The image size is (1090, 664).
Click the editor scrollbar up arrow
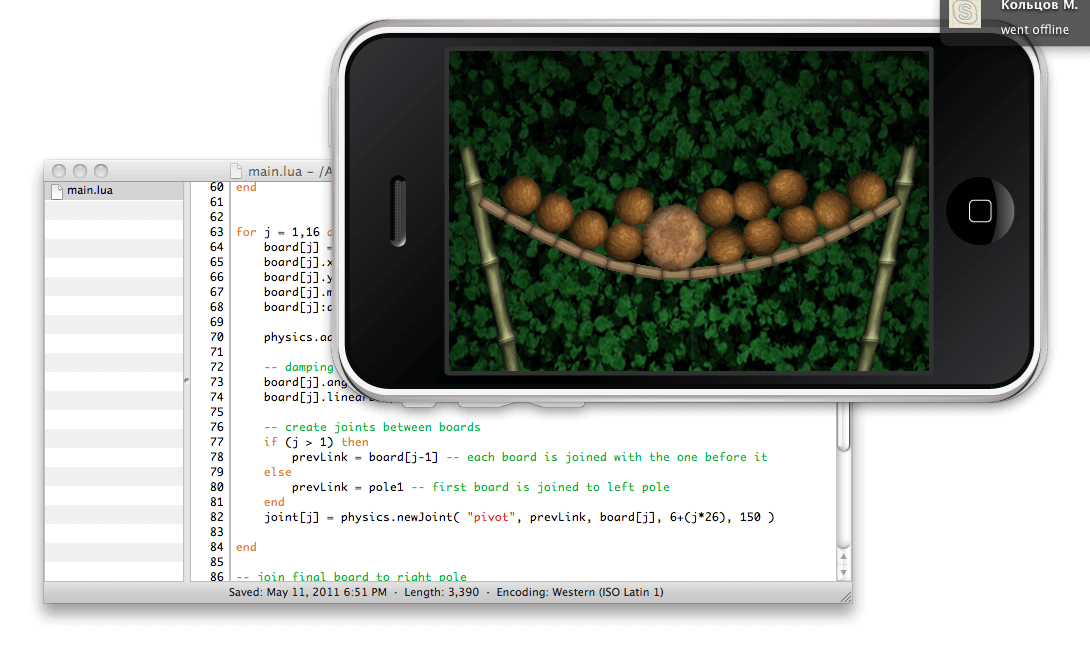[843, 557]
